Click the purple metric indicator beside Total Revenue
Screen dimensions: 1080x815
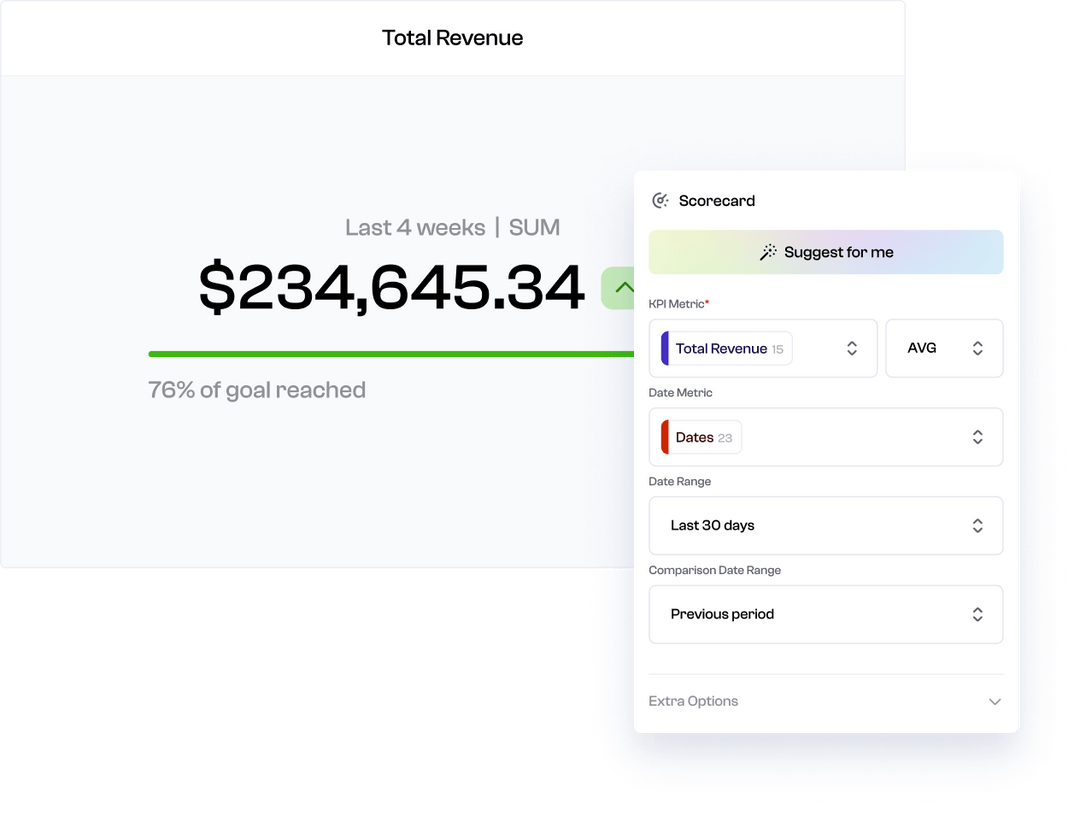coord(664,348)
